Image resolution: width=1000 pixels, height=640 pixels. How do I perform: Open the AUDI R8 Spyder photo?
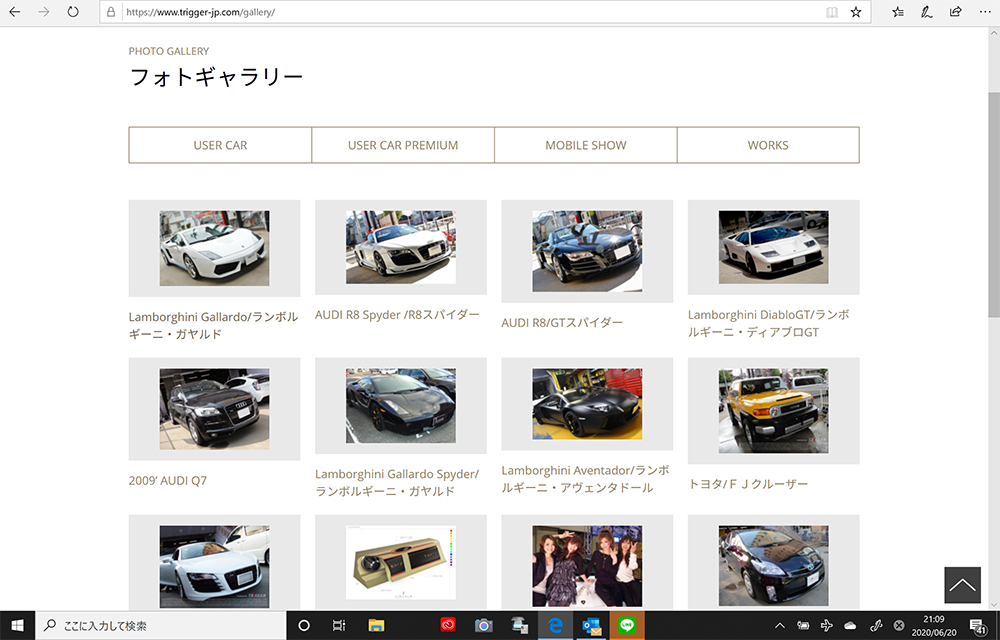[x=401, y=247]
